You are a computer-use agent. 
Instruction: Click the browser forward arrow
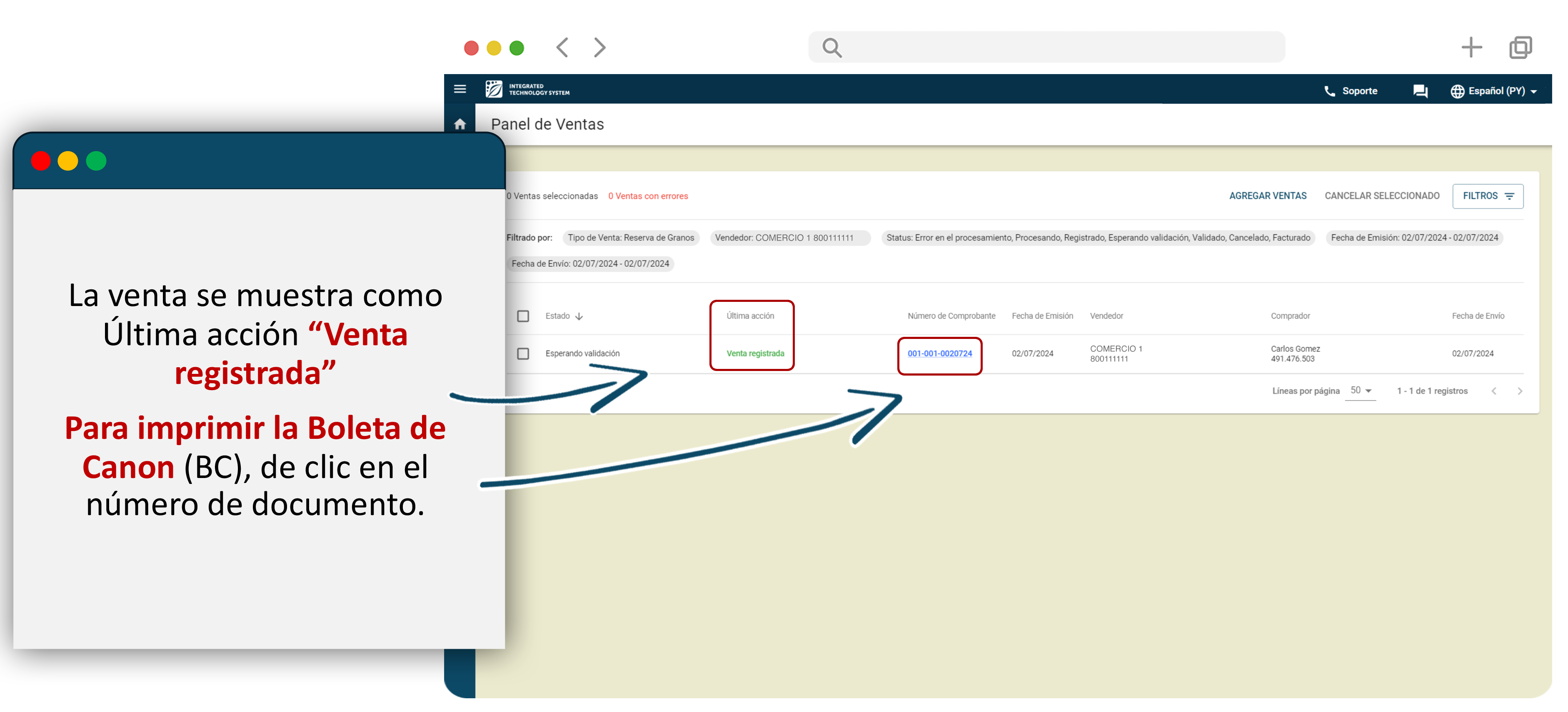click(x=599, y=47)
